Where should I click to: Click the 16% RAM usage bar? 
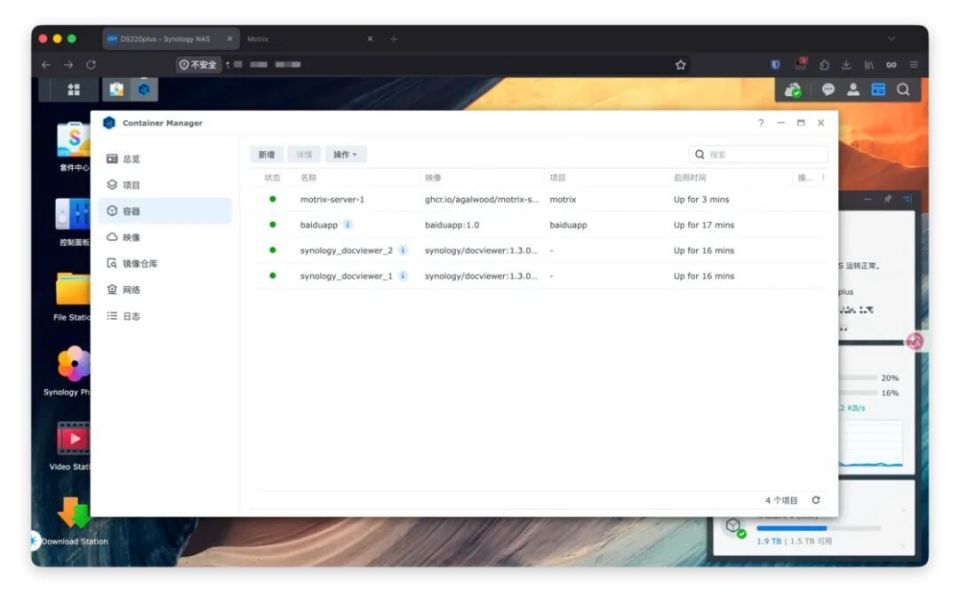click(859, 393)
